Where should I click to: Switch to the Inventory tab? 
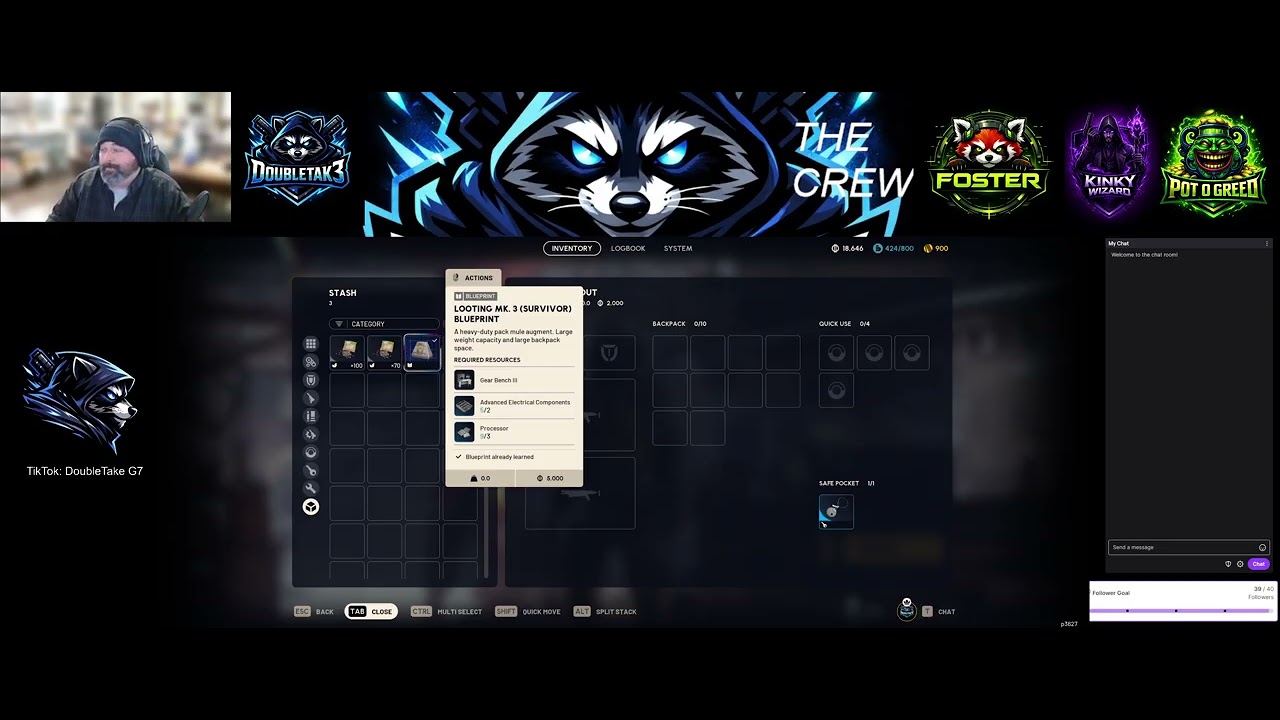pyautogui.click(x=572, y=248)
